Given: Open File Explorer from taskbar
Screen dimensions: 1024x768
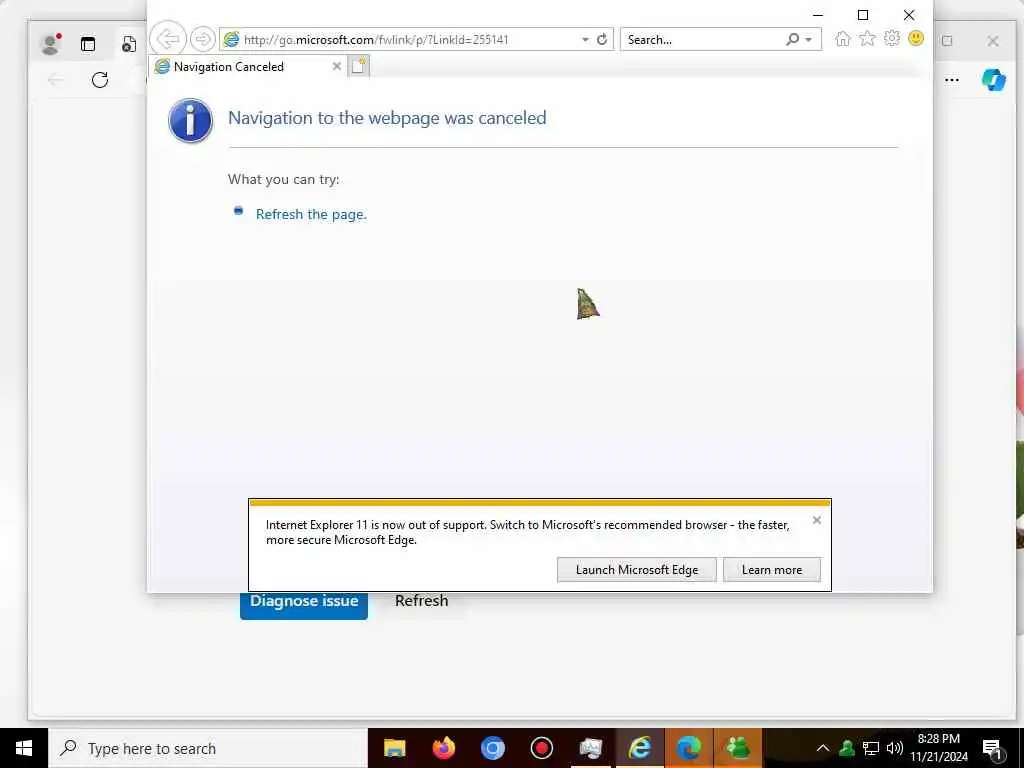Looking at the screenshot, I should click(394, 748).
